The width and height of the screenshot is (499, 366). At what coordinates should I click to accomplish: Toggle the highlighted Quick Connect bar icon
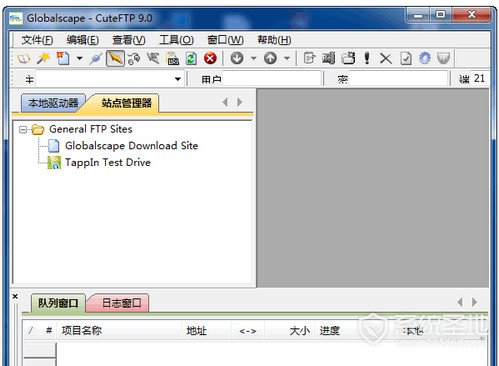coord(115,59)
